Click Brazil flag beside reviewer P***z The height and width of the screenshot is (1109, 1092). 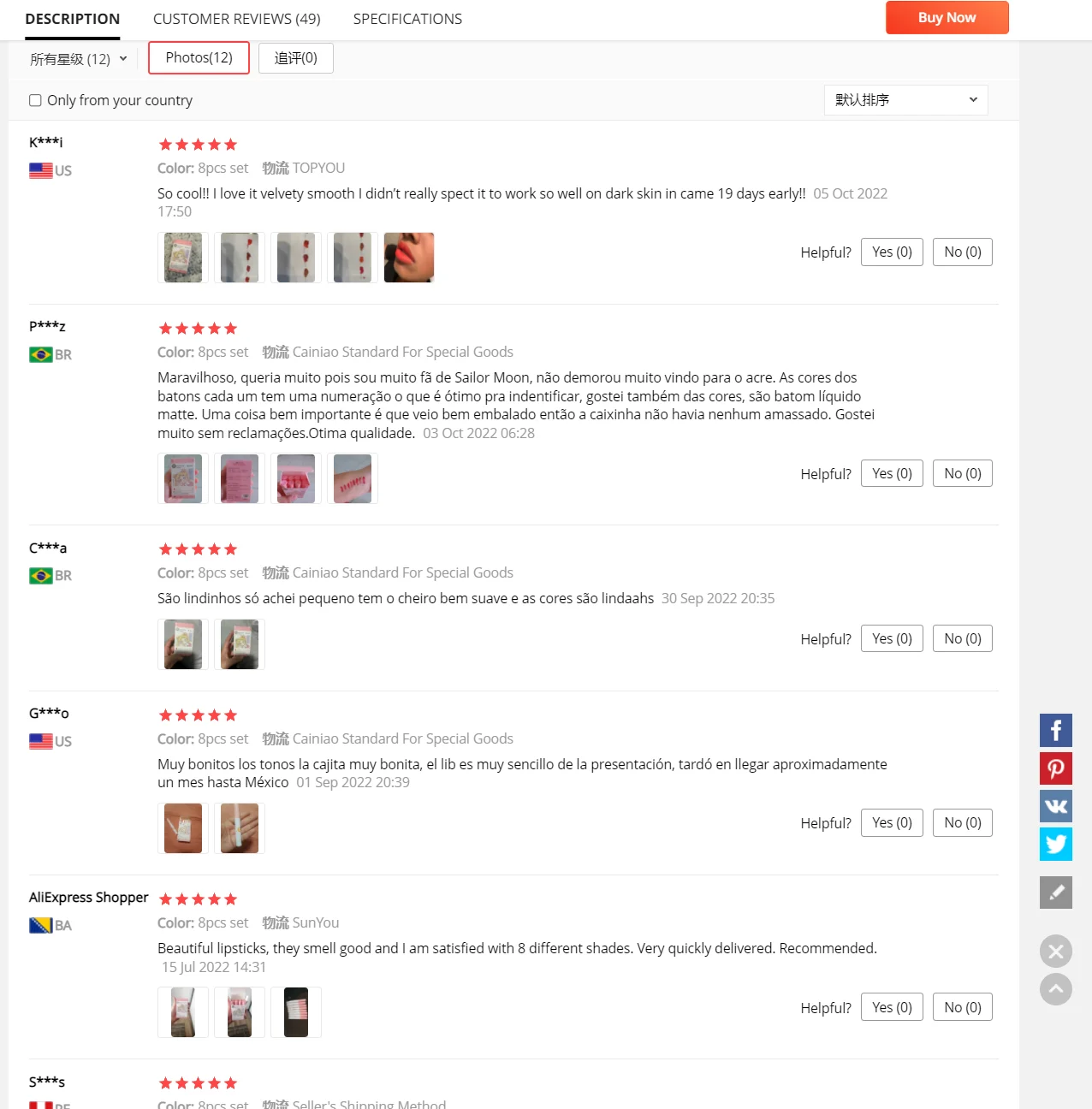click(41, 354)
